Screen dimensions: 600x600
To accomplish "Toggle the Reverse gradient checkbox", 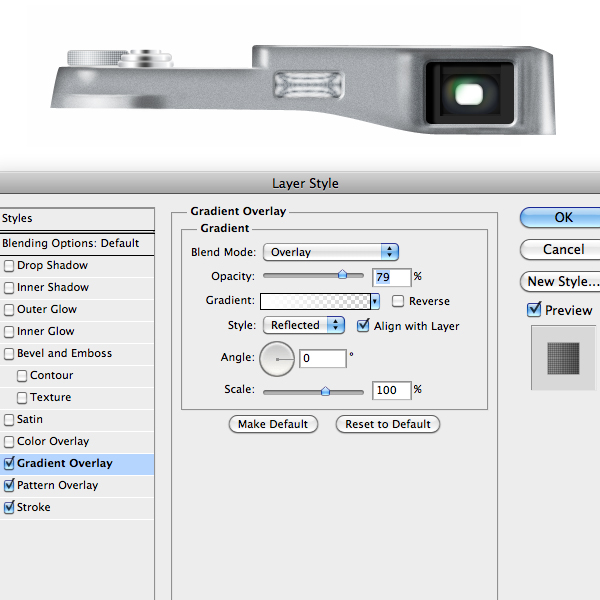I will [x=398, y=301].
